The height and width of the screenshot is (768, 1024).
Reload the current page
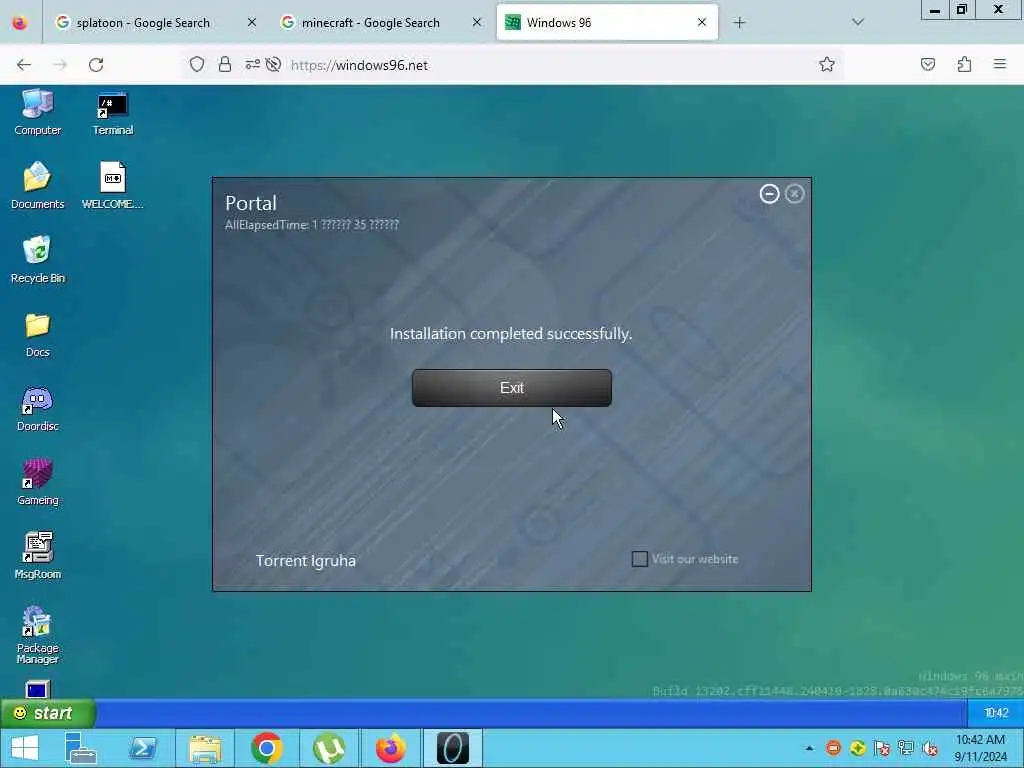96,65
